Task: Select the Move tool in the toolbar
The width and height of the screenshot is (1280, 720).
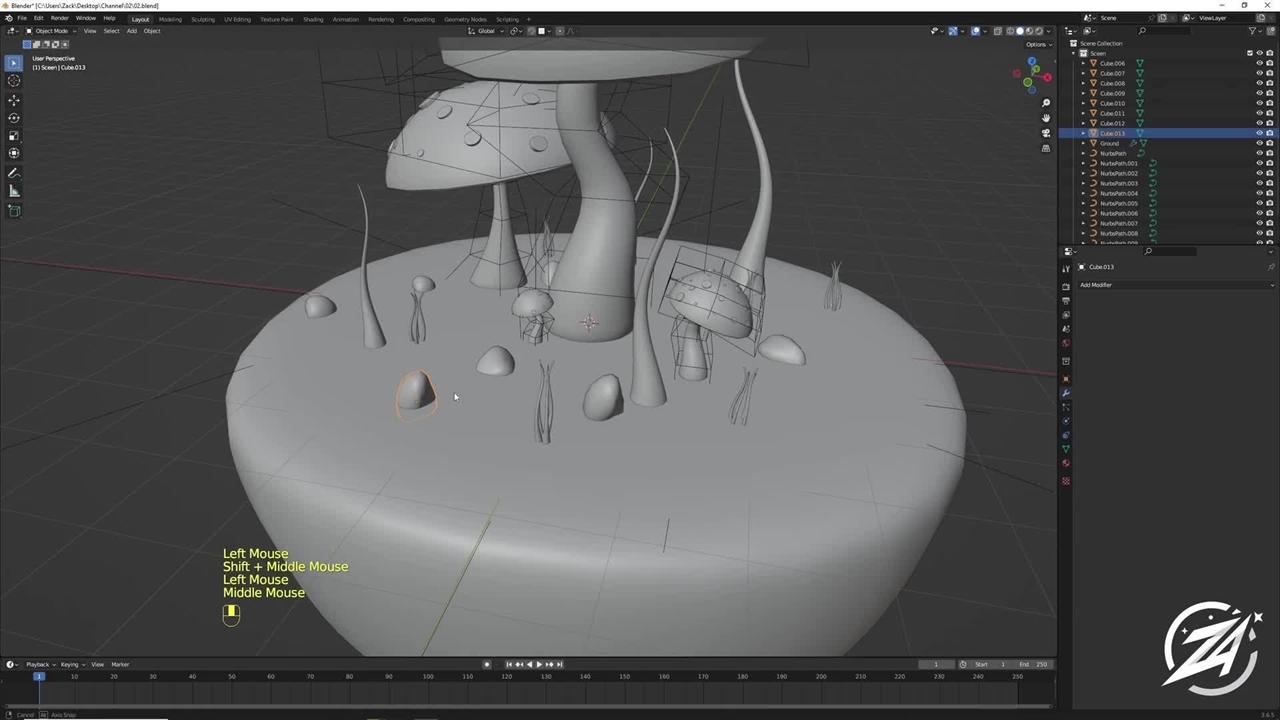Action: pos(14,100)
